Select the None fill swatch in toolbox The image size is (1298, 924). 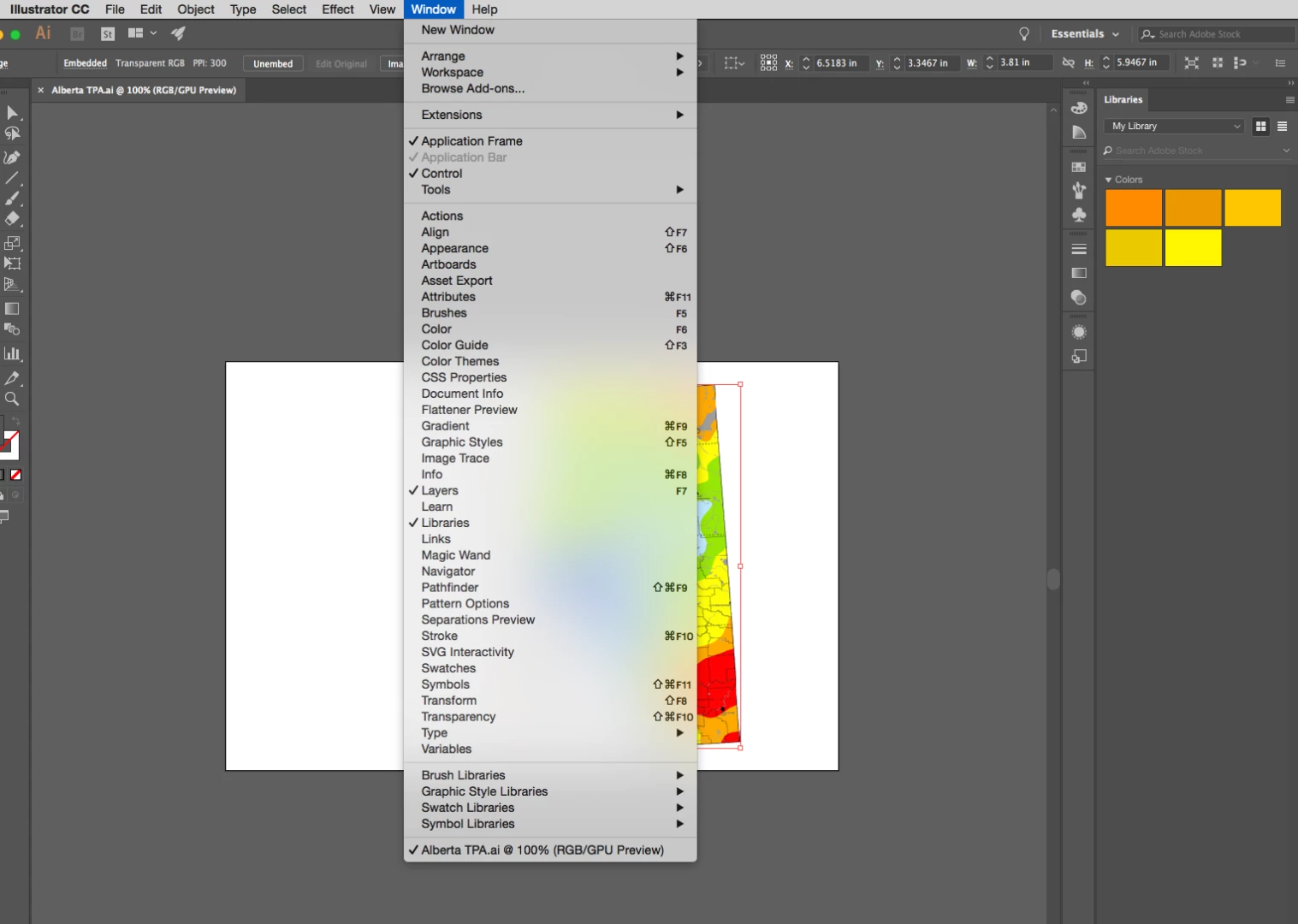[x=15, y=475]
